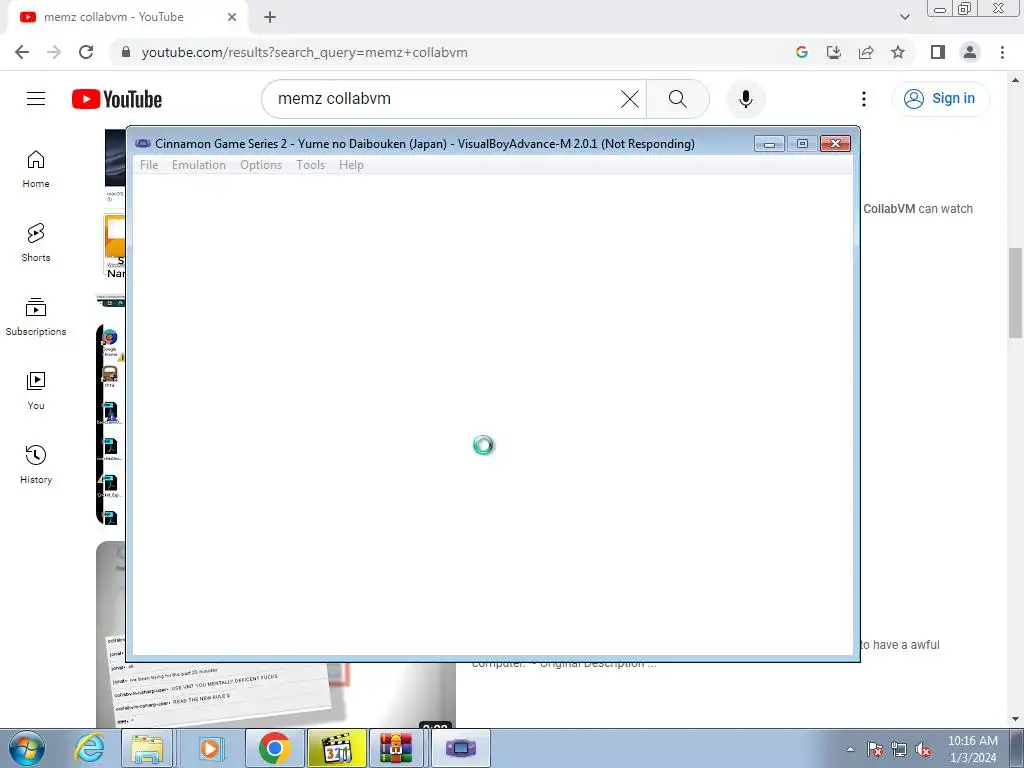Click the Google icon in address bar
This screenshot has width=1024, height=768.
click(802, 52)
